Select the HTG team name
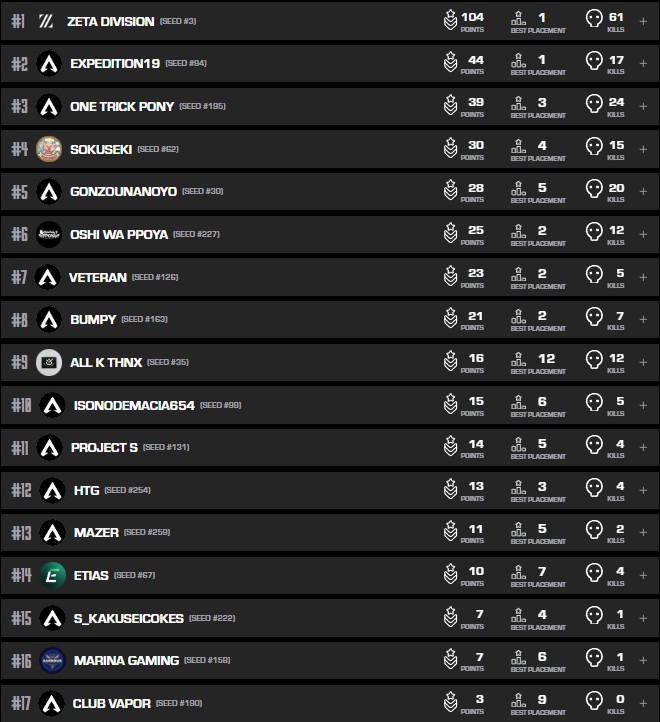The image size is (660, 722). pyautogui.click(x=86, y=490)
